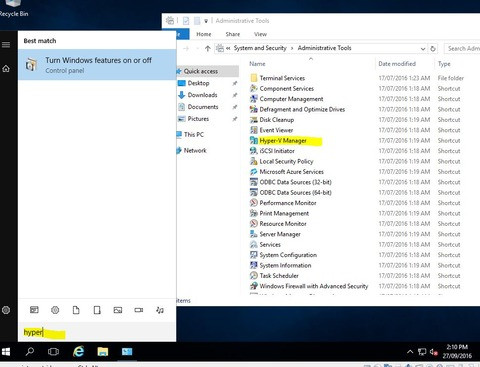Open the Start menu hamburger icon
Image resolution: width=480 pixels, height=367 pixels.
(6, 45)
